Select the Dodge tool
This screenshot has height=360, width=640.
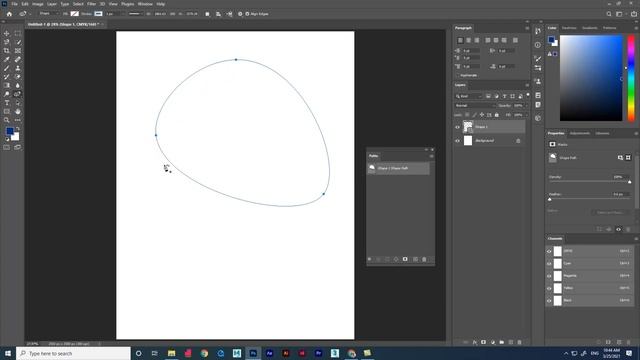(x=7, y=94)
